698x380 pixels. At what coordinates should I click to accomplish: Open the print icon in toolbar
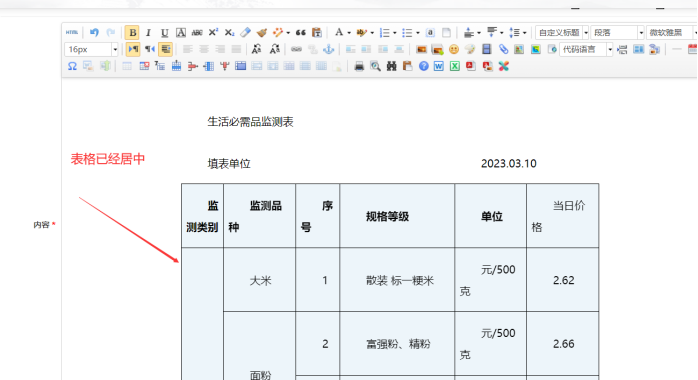pyautogui.click(x=359, y=66)
